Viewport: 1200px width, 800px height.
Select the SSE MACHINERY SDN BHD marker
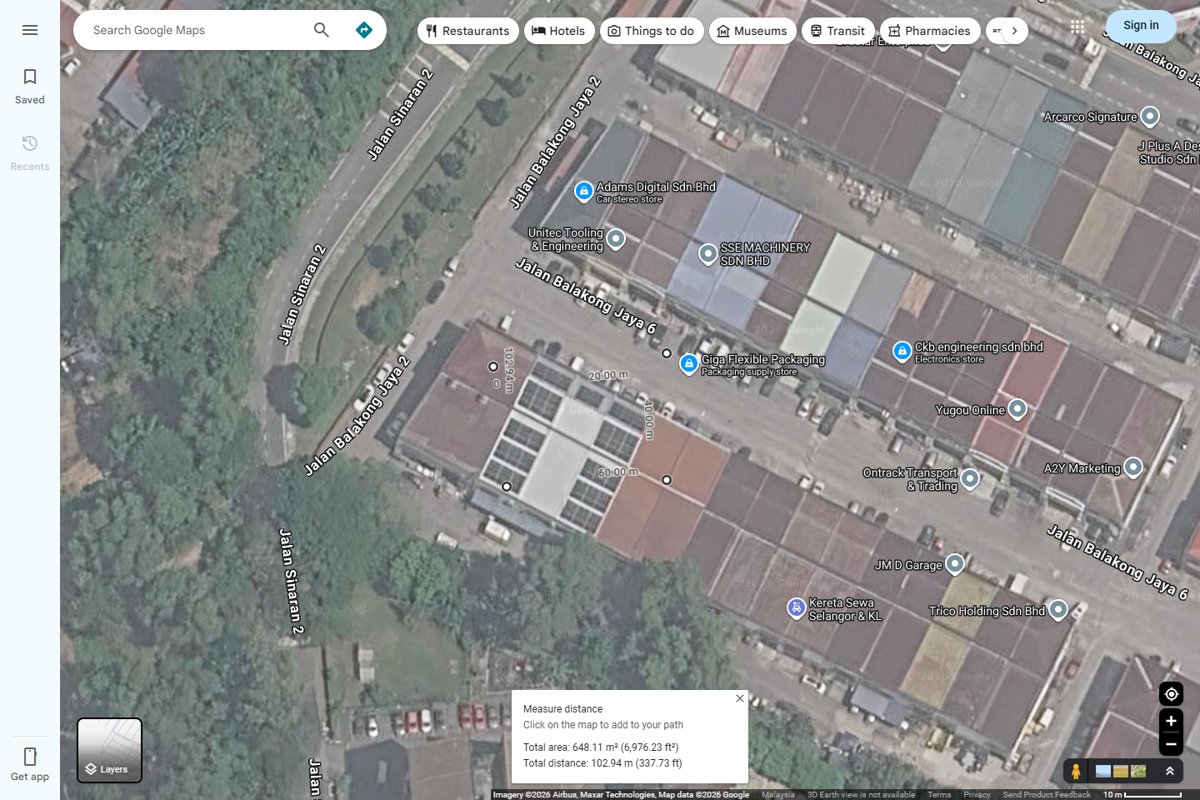click(708, 253)
